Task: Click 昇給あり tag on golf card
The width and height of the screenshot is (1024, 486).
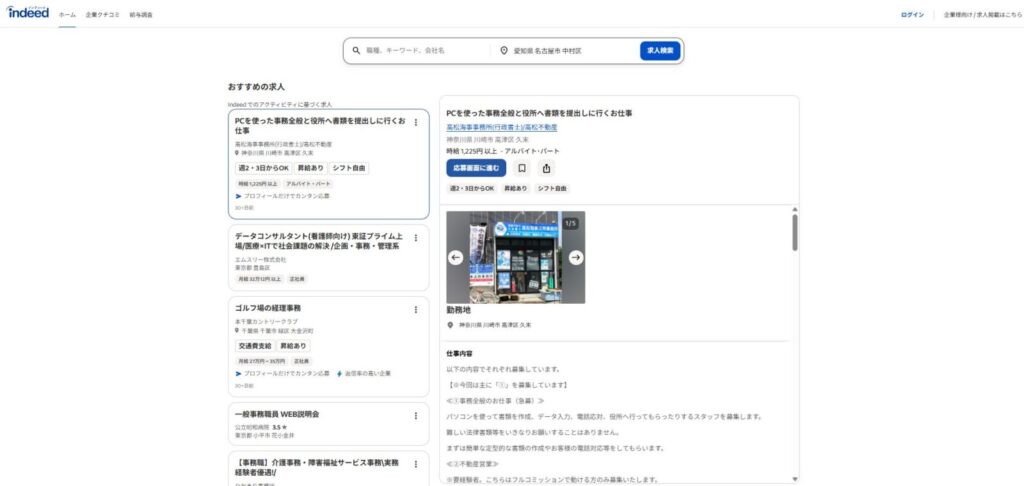Action: [x=293, y=346]
